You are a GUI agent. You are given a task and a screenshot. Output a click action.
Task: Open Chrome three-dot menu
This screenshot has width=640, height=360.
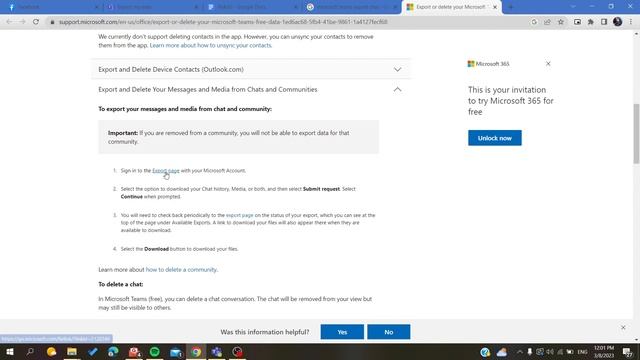click(x=631, y=22)
